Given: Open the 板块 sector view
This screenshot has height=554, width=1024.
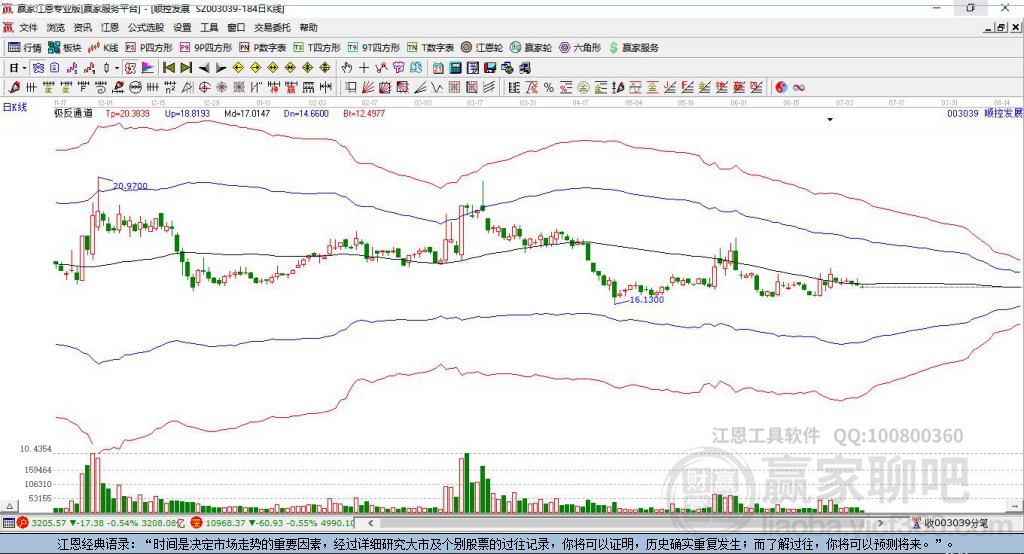Looking at the screenshot, I should [x=64, y=48].
